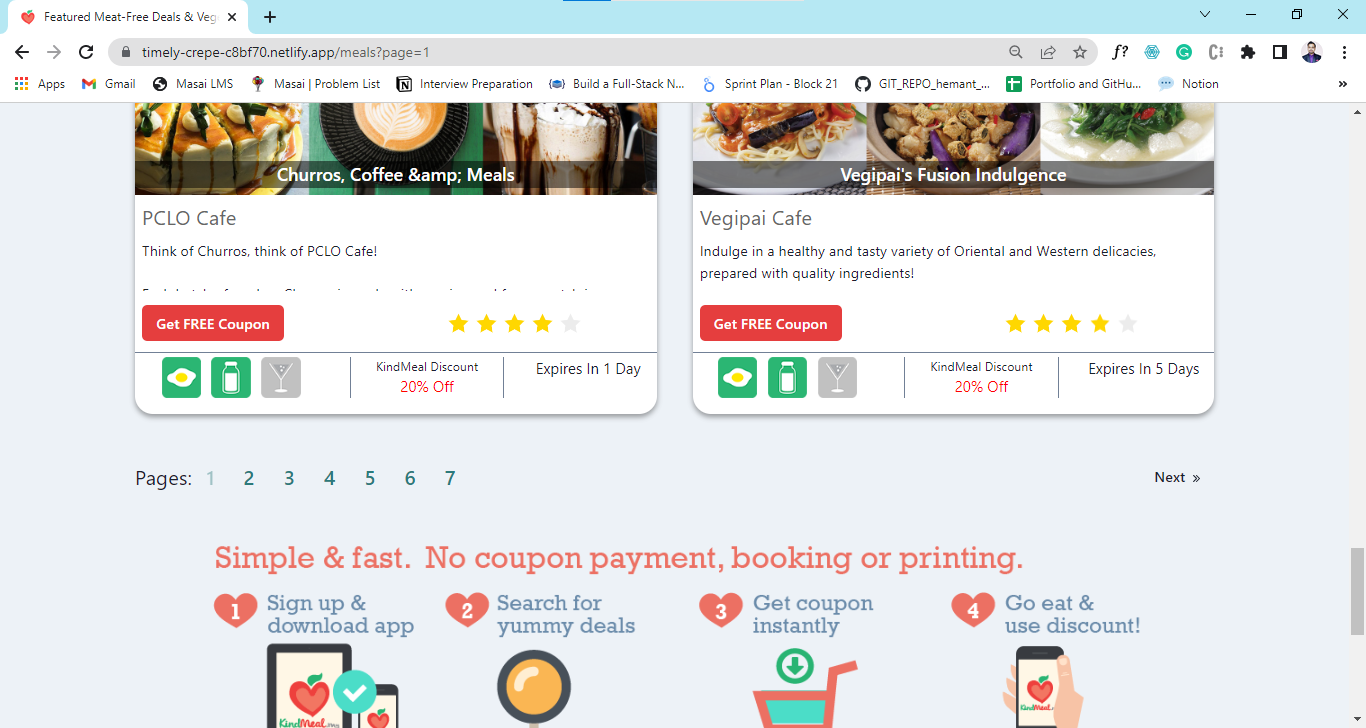Click the grey cocktail icon under Vegipai Cafe
Screen dimensions: 1366x728
click(837, 378)
